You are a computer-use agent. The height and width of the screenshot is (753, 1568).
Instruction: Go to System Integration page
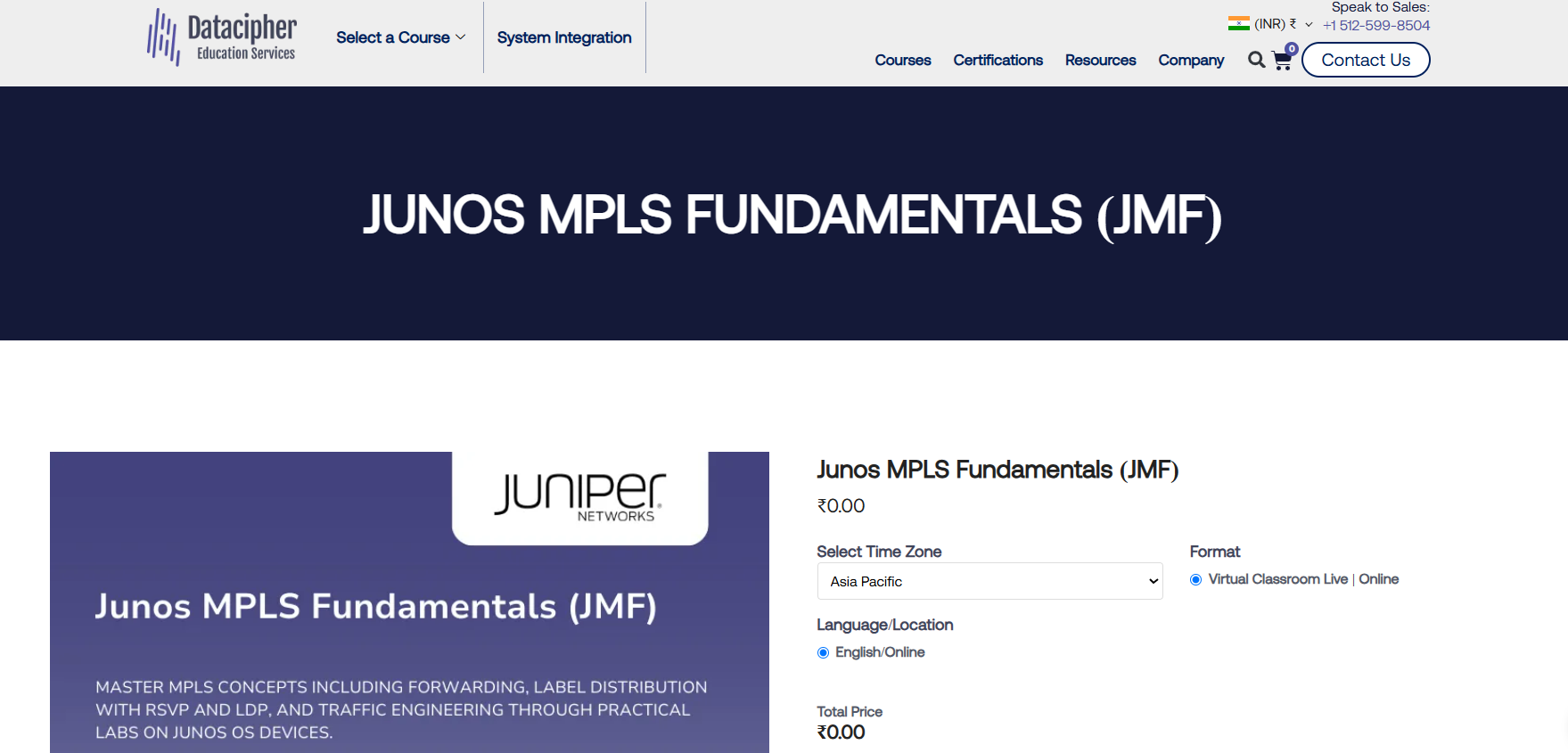[x=564, y=37]
